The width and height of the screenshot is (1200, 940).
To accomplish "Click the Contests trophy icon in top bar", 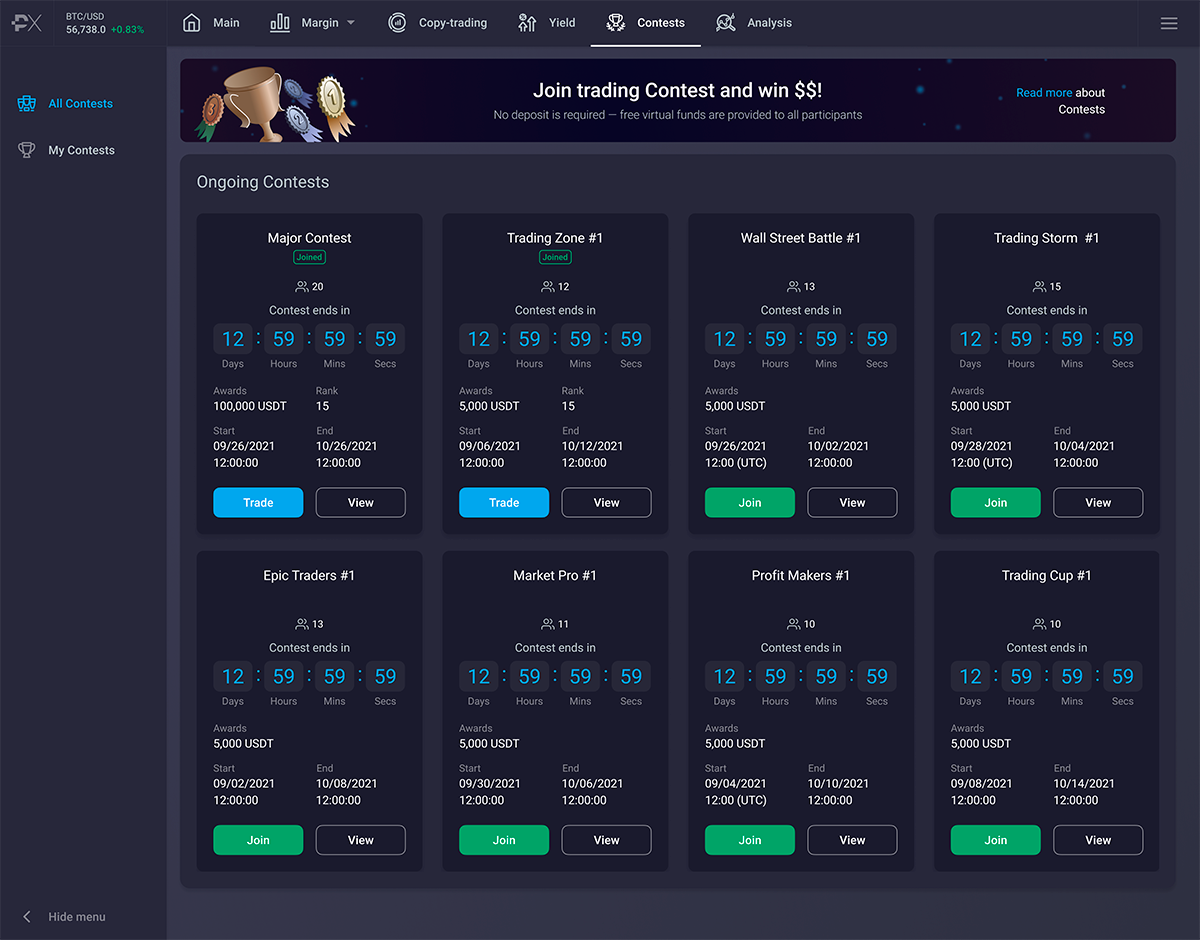I will 616,23.
